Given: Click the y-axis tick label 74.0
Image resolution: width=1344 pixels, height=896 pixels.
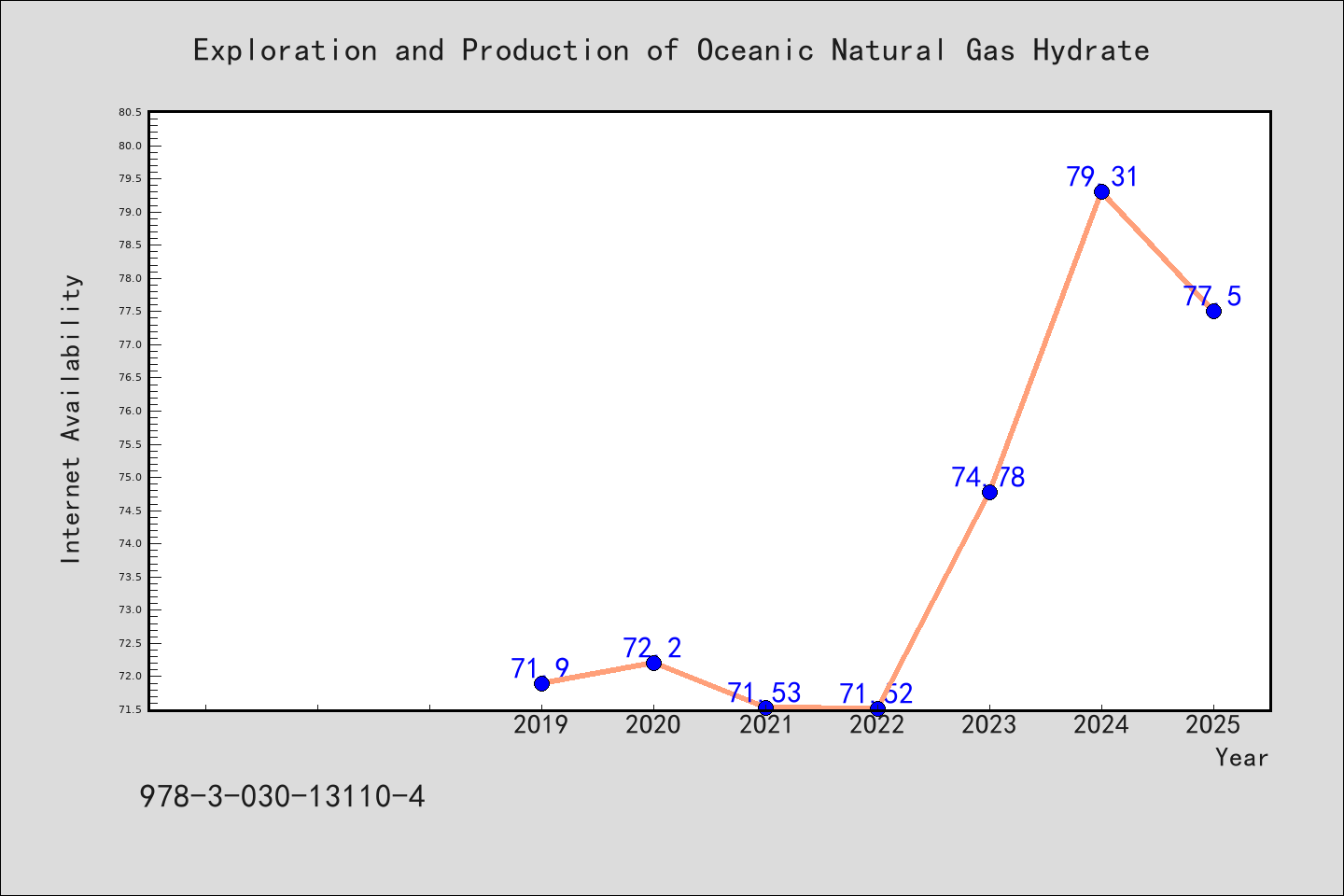Looking at the screenshot, I should tap(130, 543).
